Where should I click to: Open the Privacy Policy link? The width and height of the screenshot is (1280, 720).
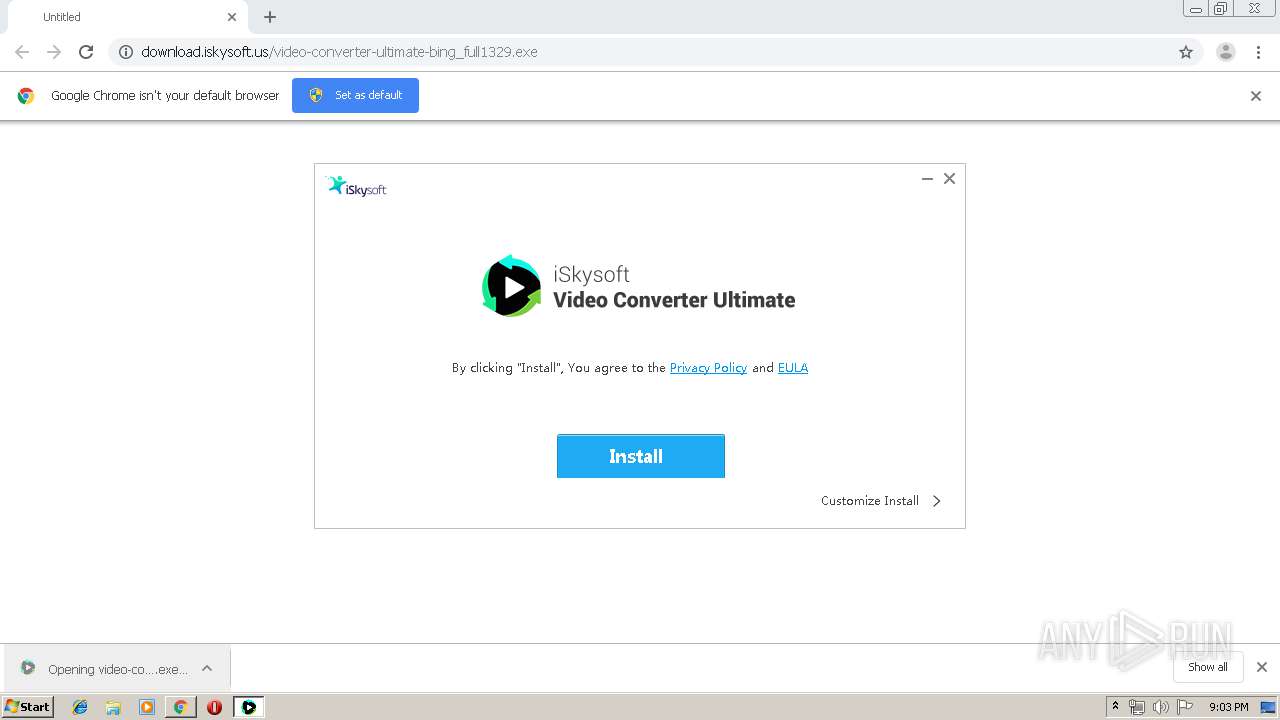point(708,368)
